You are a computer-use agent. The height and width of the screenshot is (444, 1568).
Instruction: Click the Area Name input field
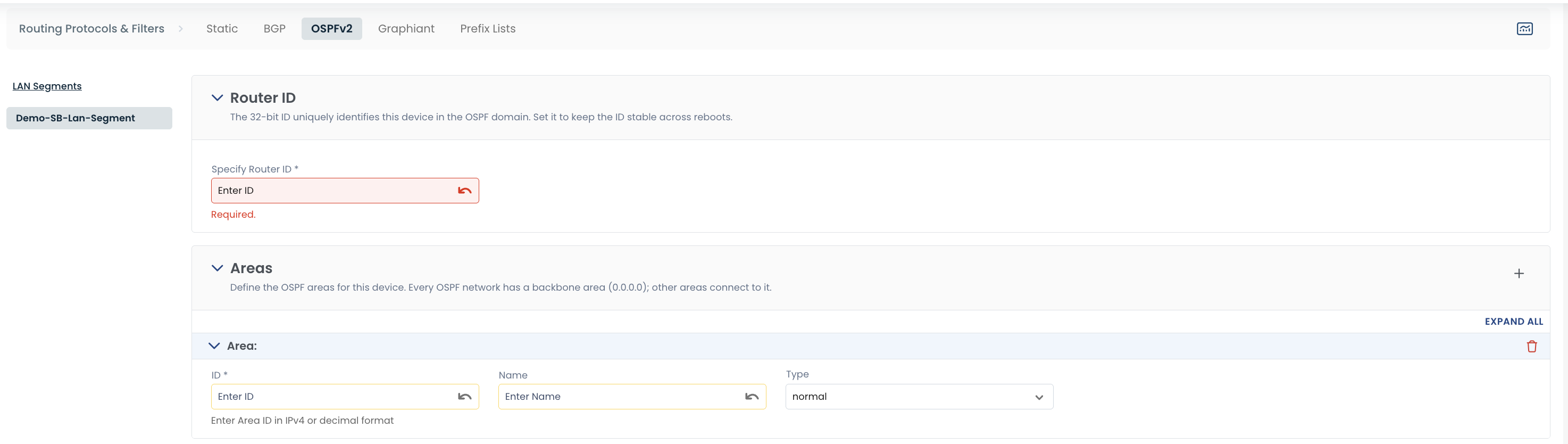(632, 397)
